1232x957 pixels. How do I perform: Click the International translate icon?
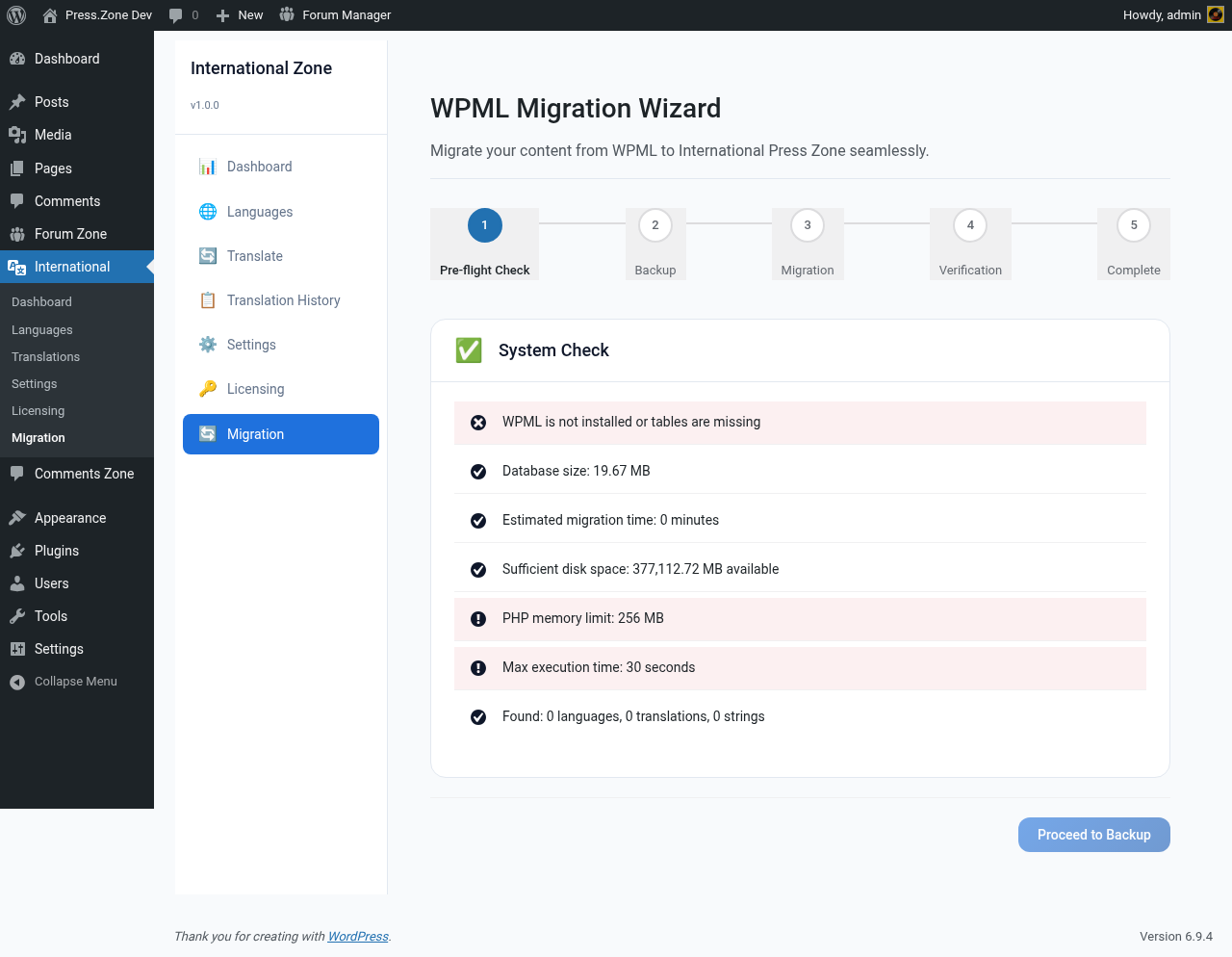17,267
